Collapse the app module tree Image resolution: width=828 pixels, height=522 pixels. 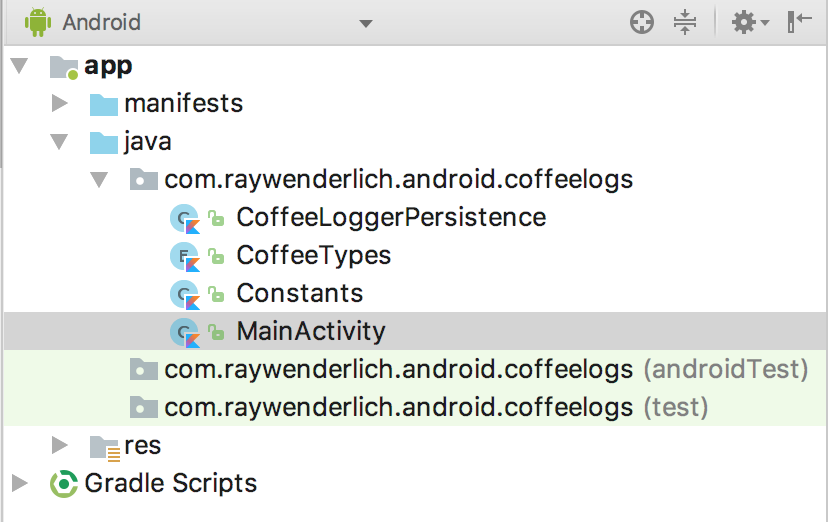[20, 66]
